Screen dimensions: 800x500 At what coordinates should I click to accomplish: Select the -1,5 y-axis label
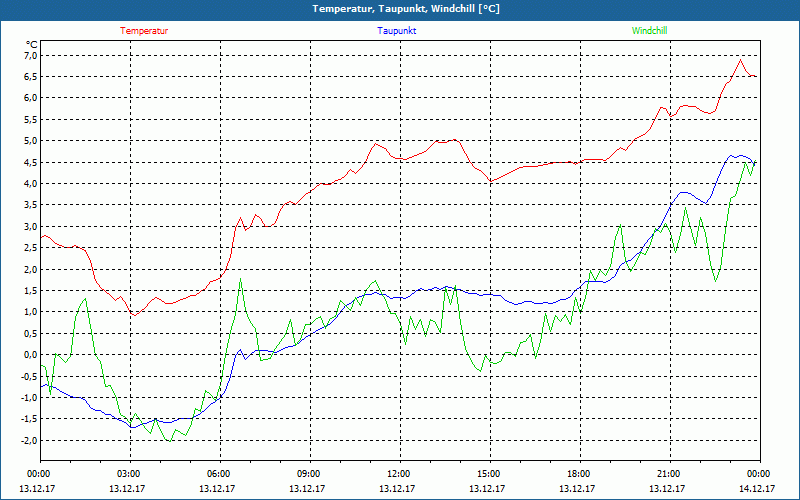tap(29, 419)
